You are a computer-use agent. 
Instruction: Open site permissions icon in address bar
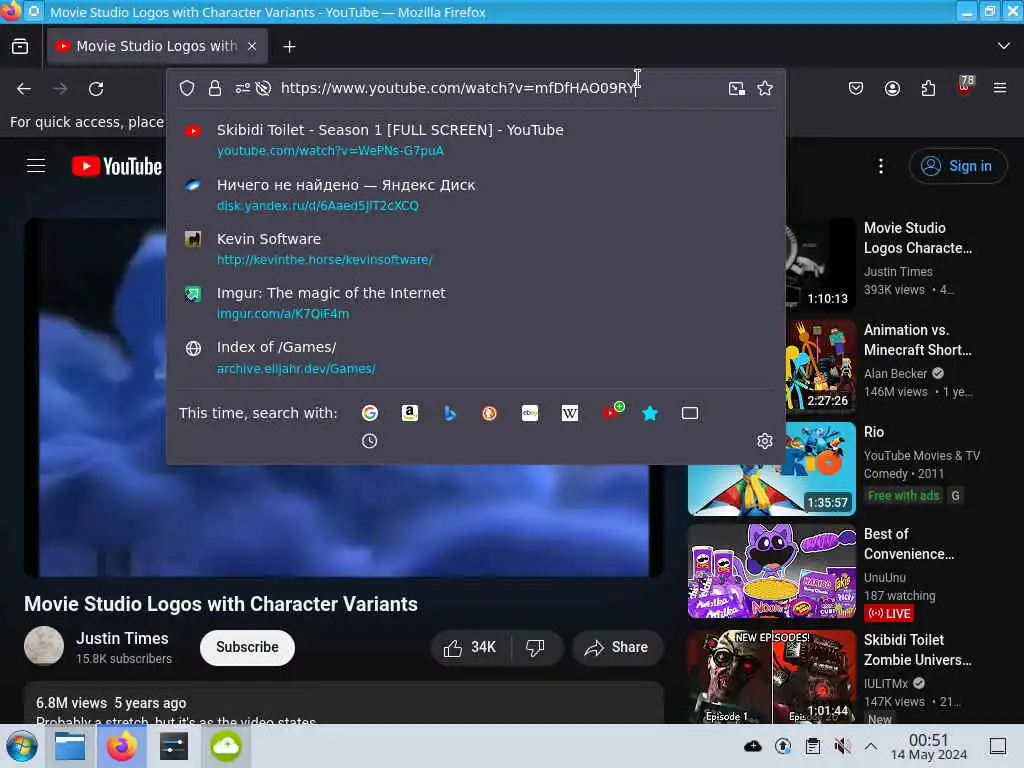[x=242, y=88]
